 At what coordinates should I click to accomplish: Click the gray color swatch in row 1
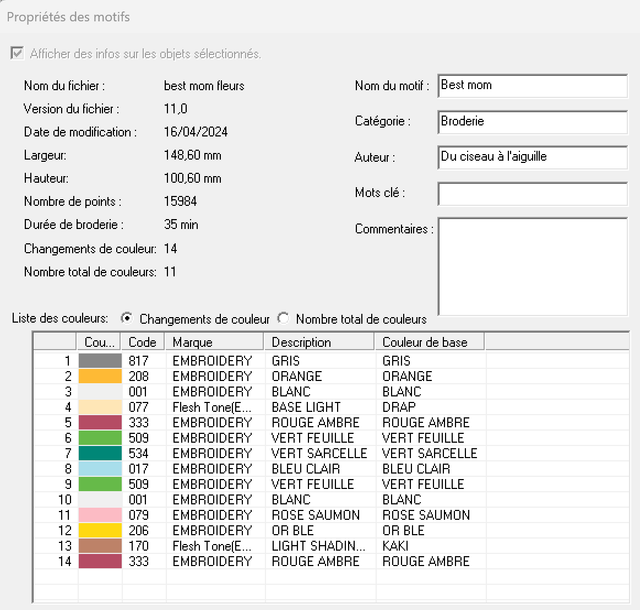coord(100,361)
